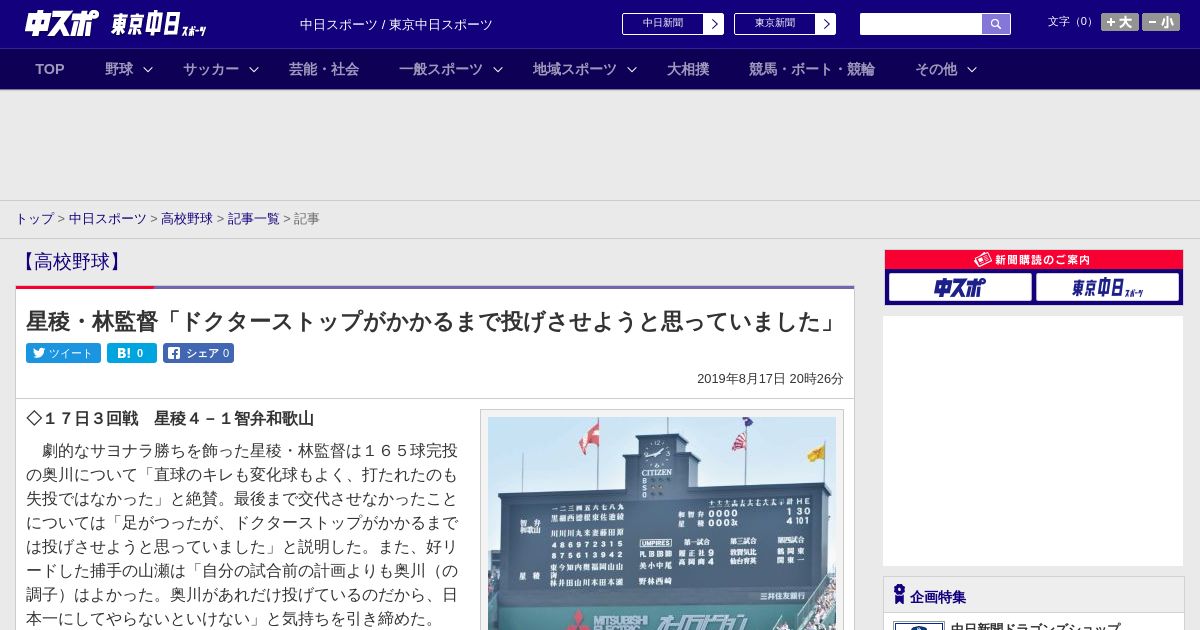The height and width of the screenshot is (630, 1200).
Task: Click 中スポ subscription banner button
Action: [960, 287]
